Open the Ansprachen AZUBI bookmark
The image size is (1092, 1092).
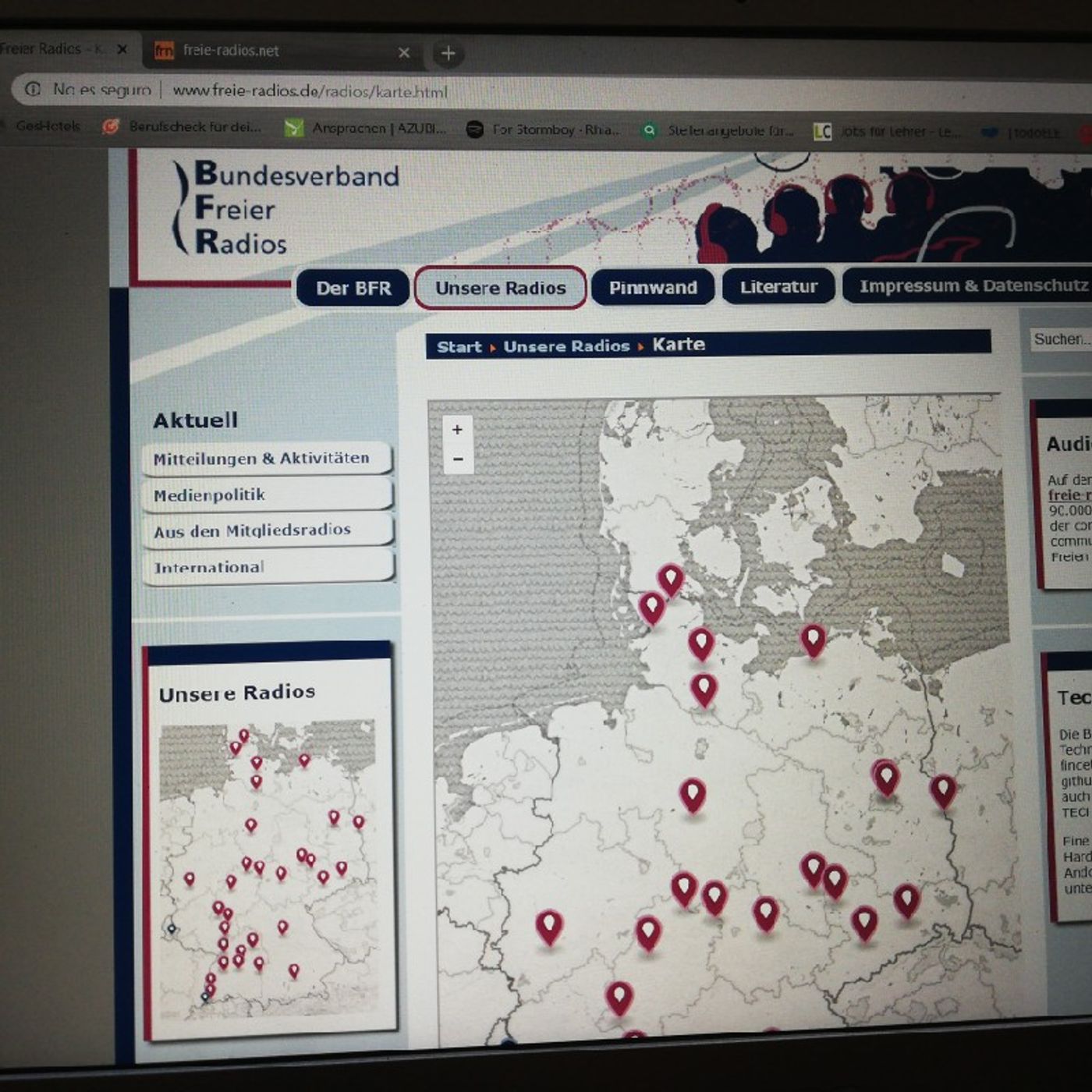coord(365,128)
